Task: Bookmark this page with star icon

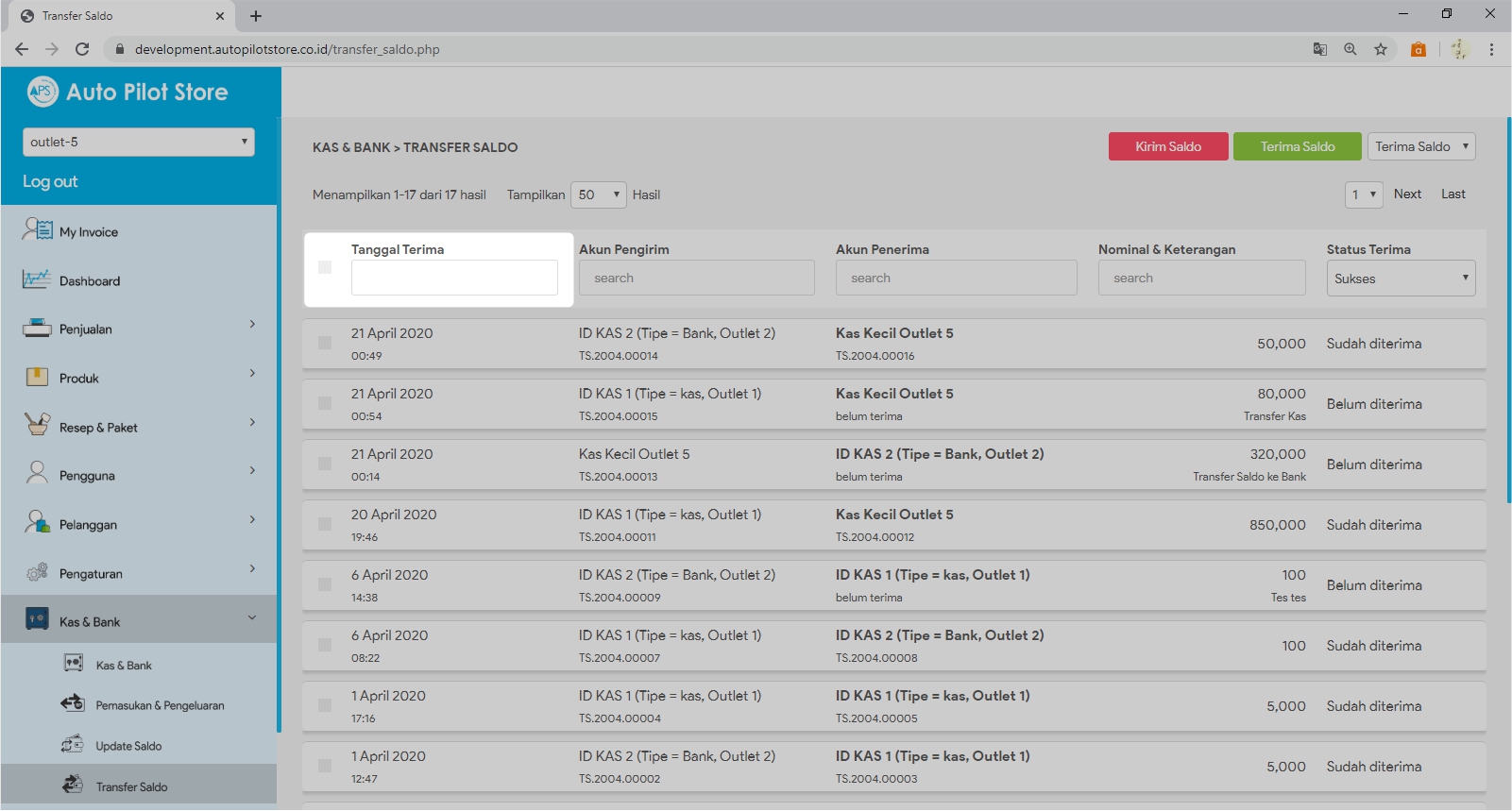Action: pos(1380,49)
